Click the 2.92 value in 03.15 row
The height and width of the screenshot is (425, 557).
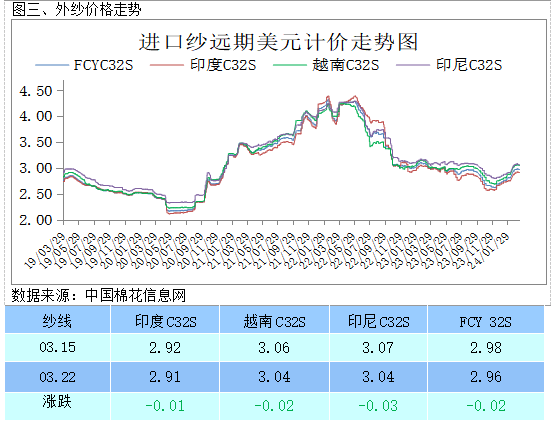coord(165,348)
